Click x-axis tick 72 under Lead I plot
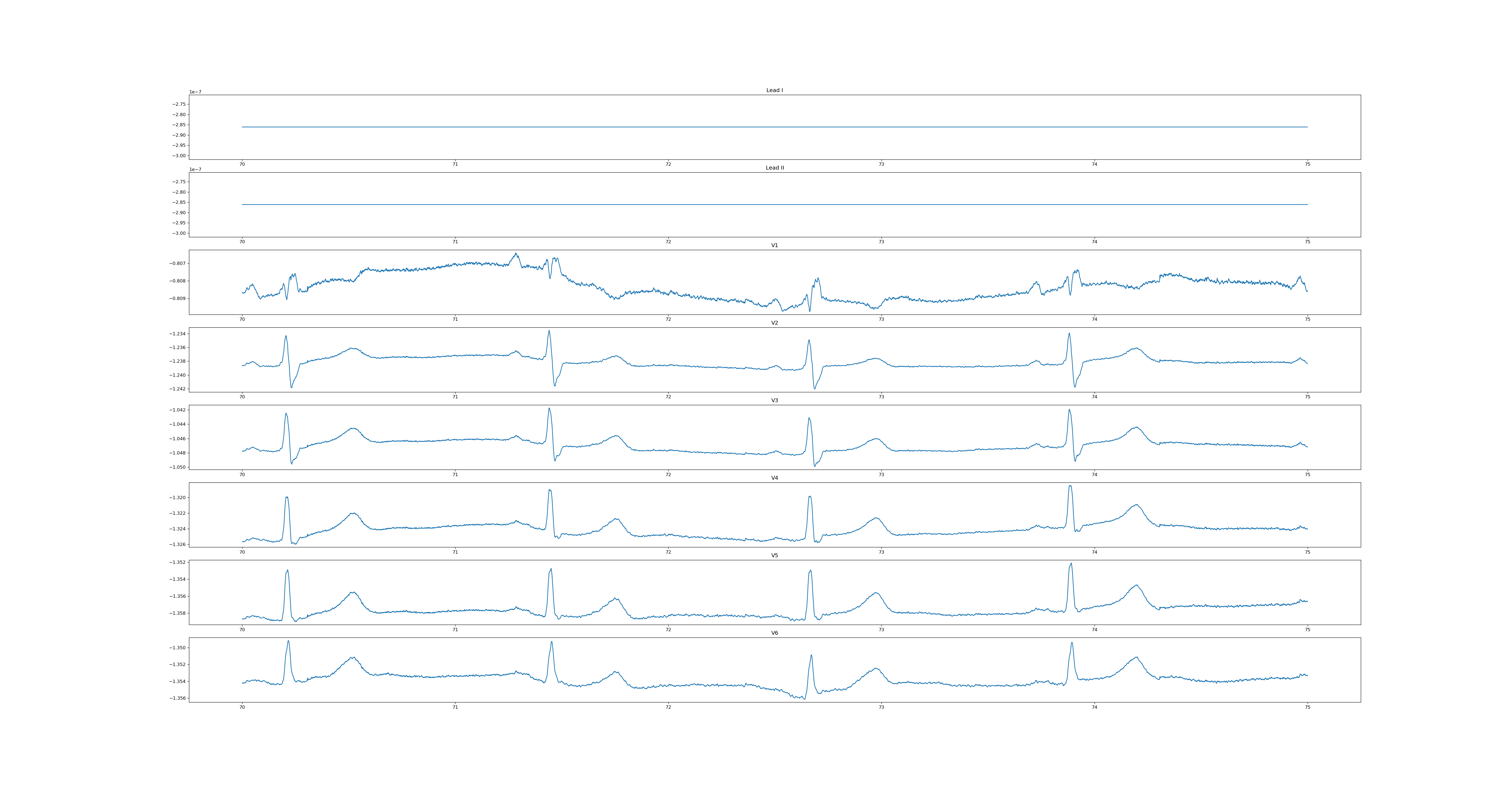The image size is (1512, 789). pyautogui.click(x=668, y=164)
